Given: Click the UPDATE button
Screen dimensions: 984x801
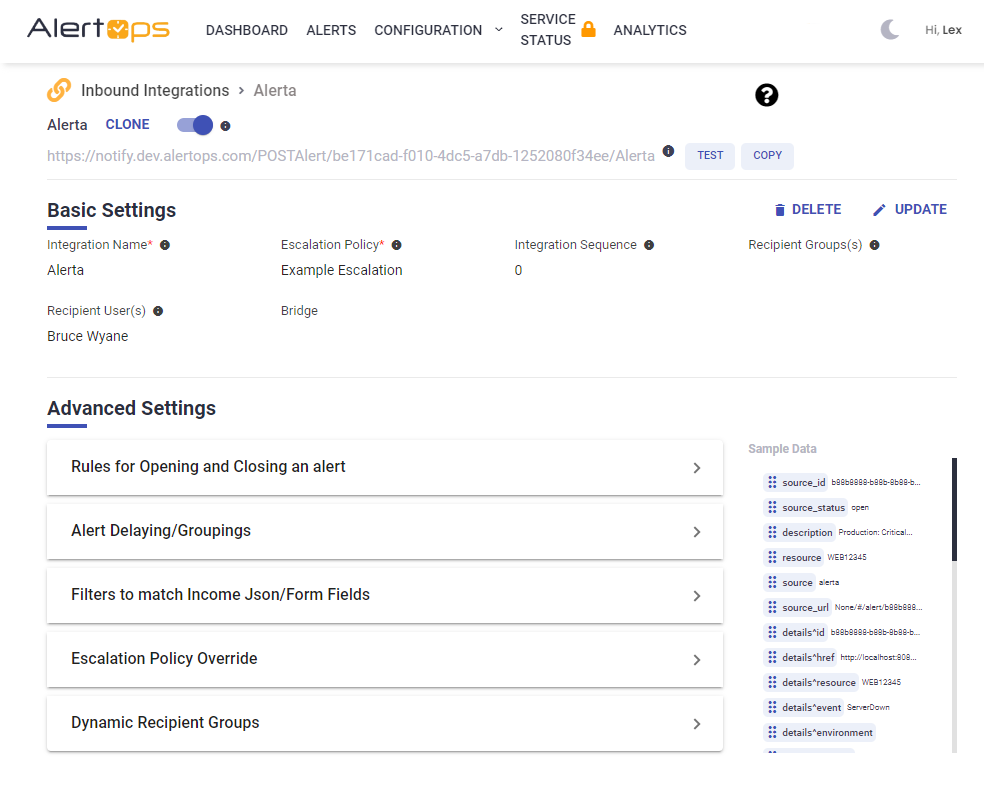Looking at the screenshot, I should [909, 210].
